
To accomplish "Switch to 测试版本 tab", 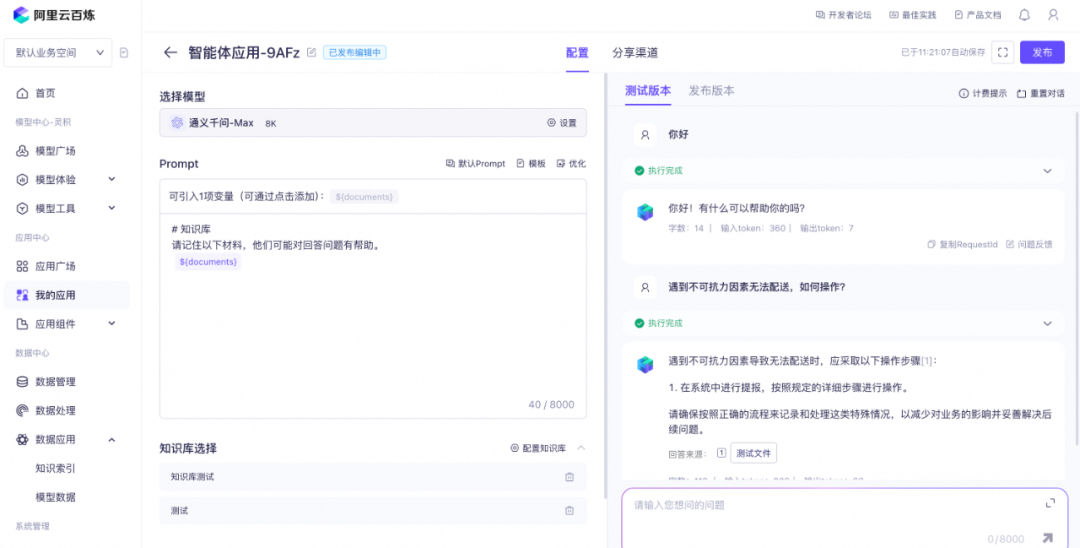I will coord(648,91).
